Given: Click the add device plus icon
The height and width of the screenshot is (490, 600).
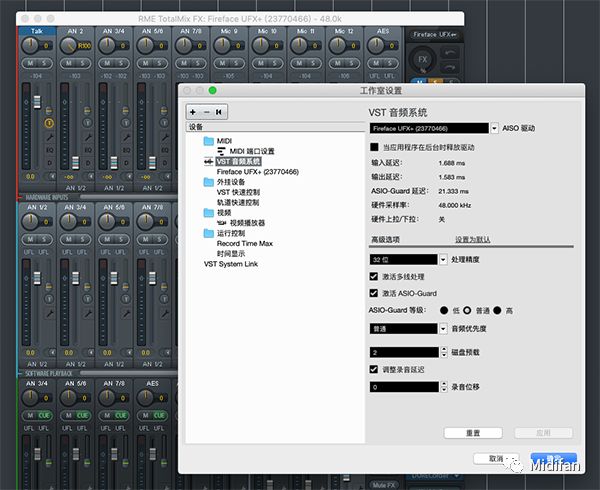Looking at the screenshot, I should click(193, 112).
